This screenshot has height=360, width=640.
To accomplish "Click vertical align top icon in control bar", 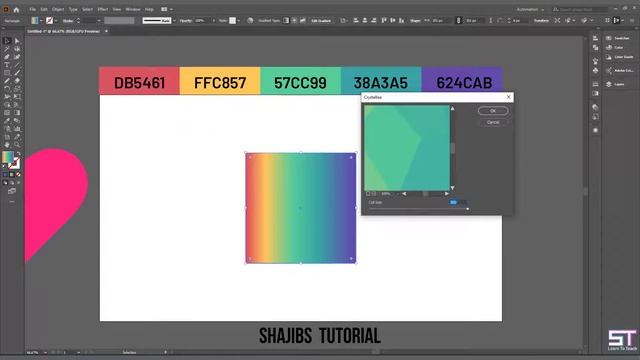I will coord(384,20).
